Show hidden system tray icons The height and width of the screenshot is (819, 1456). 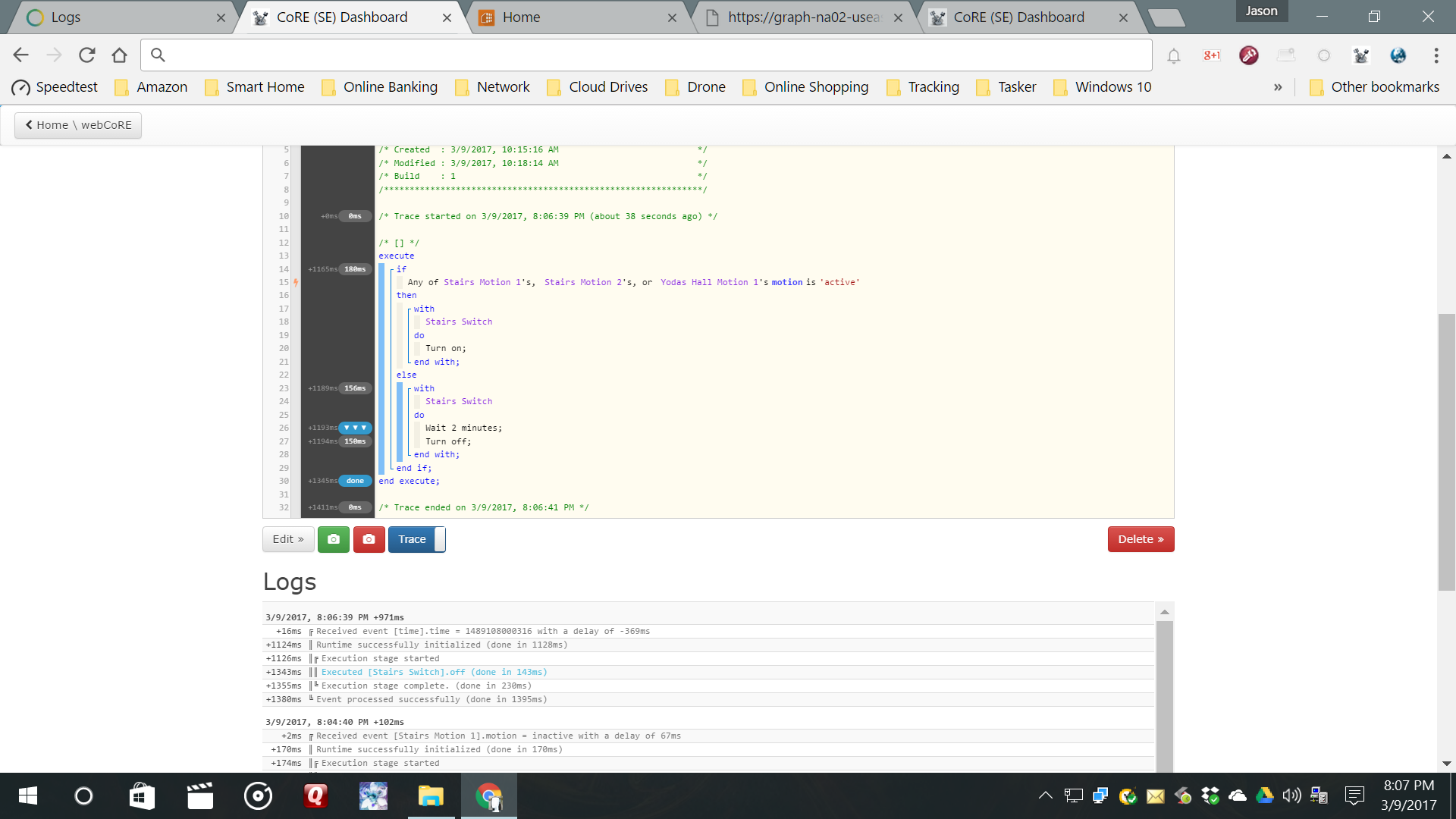[x=1045, y=795]
